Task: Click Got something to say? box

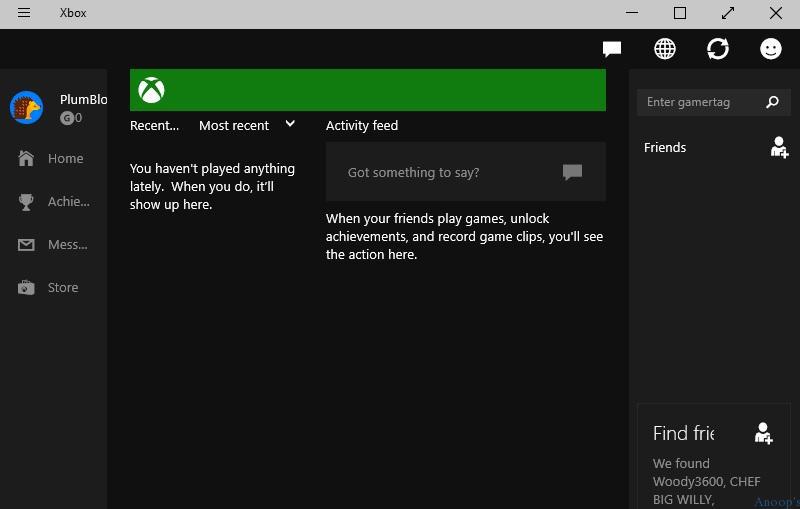Action: click(x=466, y=172)
